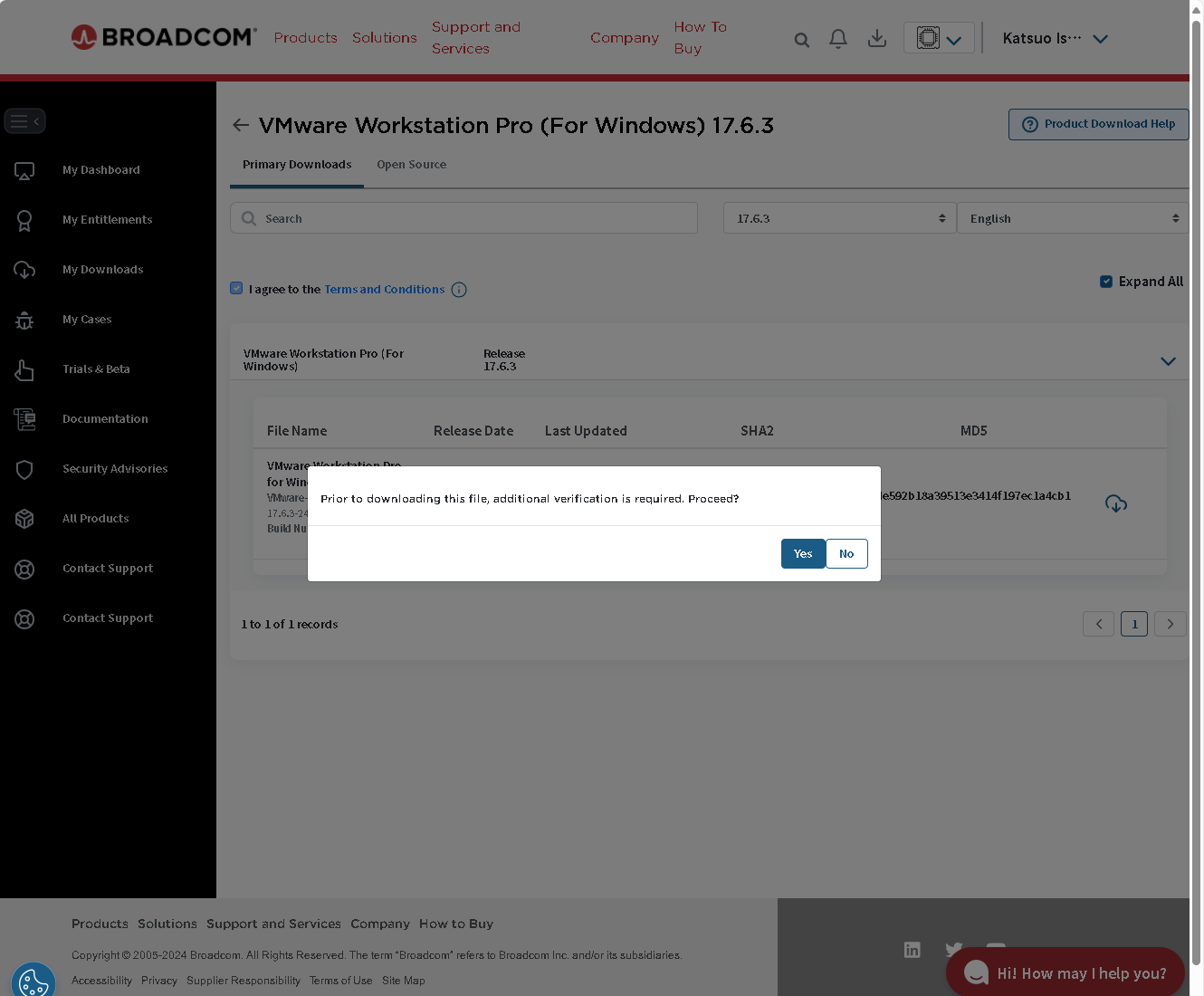1204x996 pixels.
Task: Go back using the arrow beside the title
Action: [241, 125]
